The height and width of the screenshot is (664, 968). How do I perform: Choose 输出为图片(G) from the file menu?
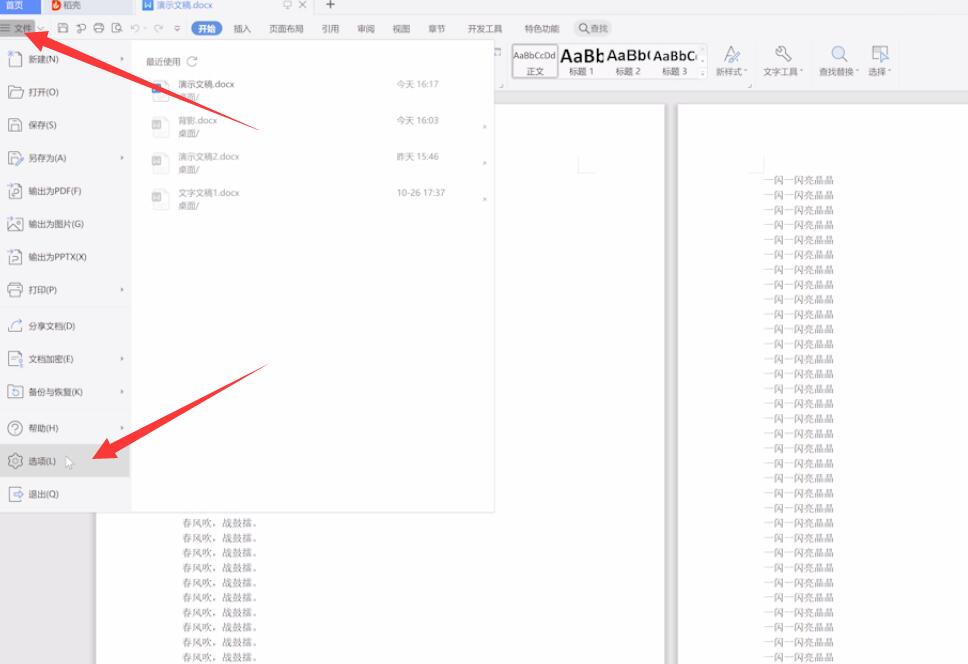click(x=65, y=224)
